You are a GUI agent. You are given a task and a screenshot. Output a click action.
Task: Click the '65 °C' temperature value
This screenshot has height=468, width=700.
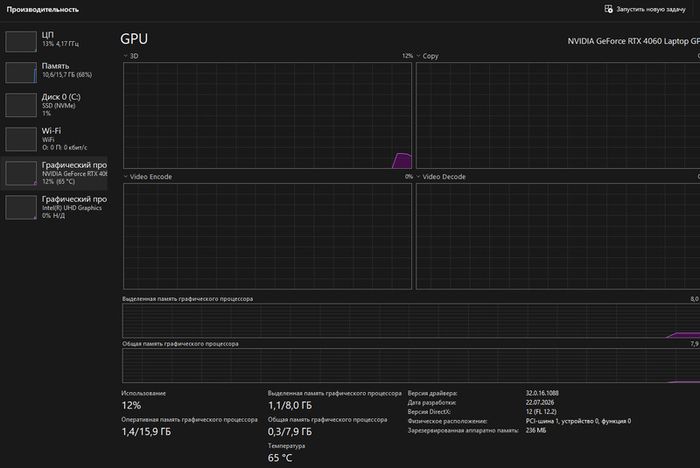click(x=280, y=458)
